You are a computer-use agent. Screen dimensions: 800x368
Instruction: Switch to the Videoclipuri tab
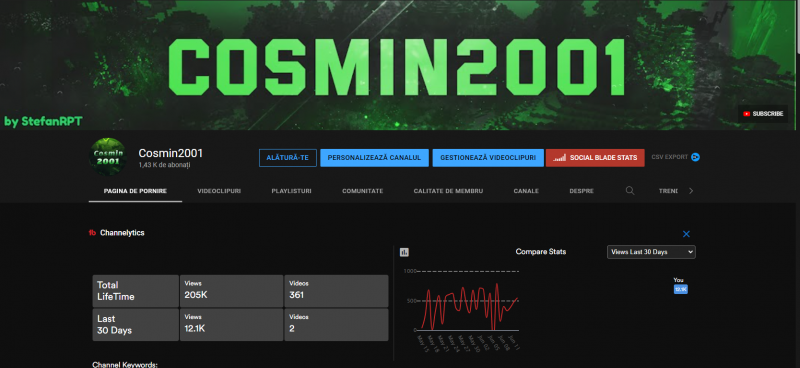point(219,191)
